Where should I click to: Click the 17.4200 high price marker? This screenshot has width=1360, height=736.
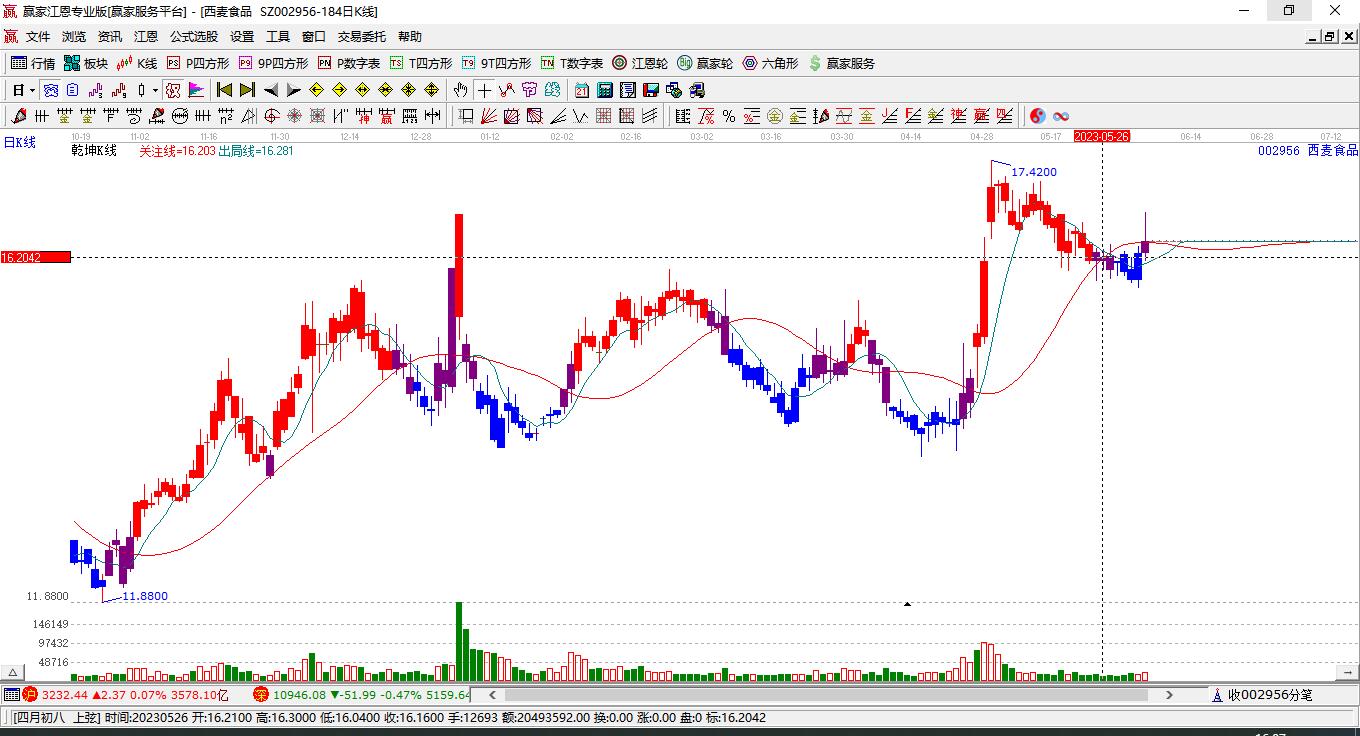tap(1034, 172)
